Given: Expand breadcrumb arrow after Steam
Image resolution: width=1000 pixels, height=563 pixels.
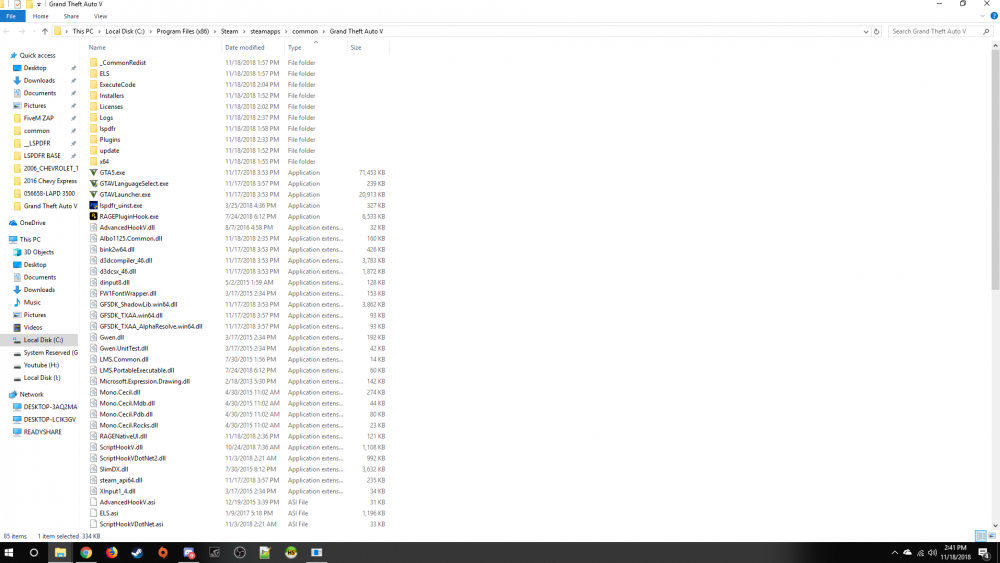Looking at the screenshot, I should click(244, 31).
